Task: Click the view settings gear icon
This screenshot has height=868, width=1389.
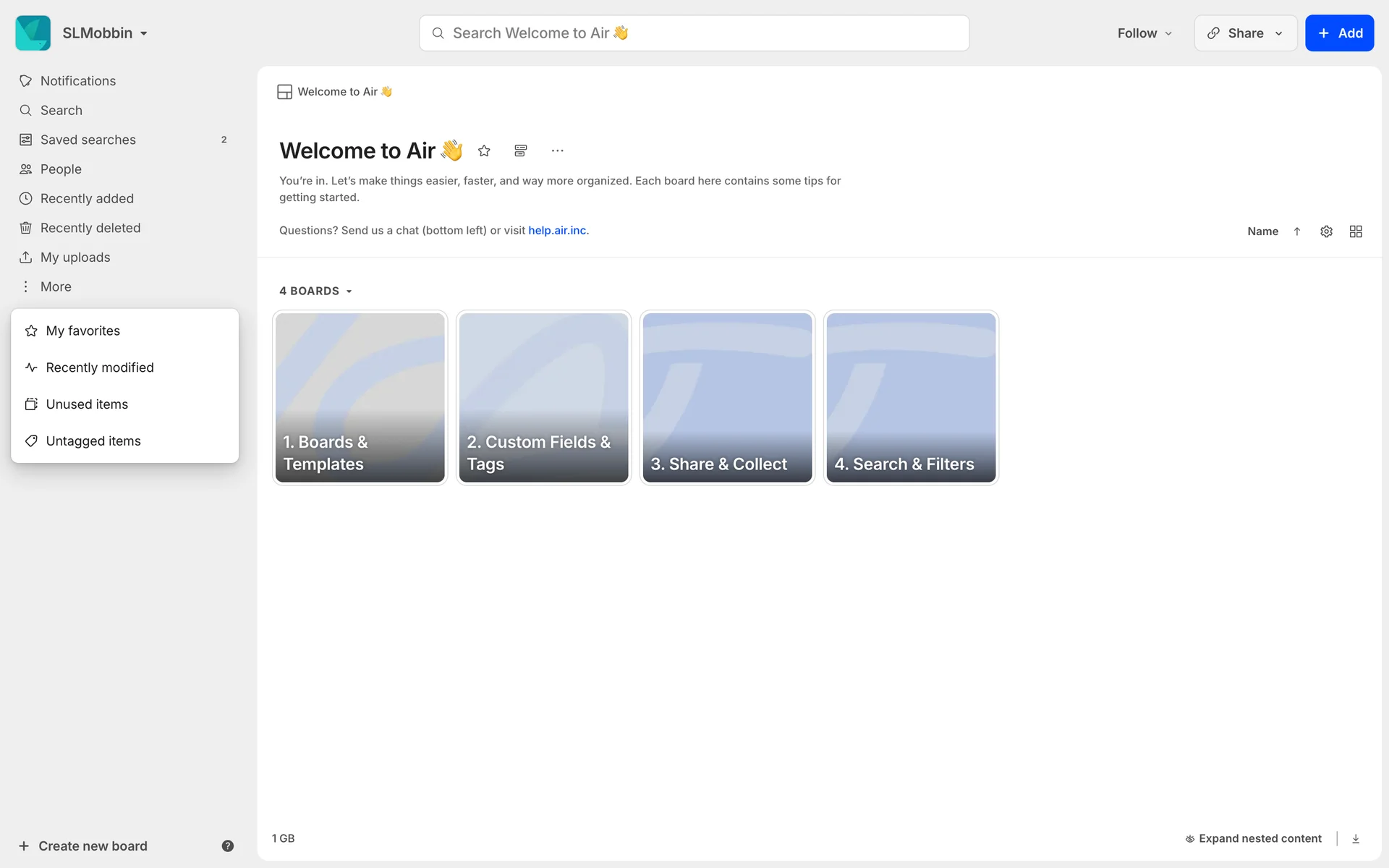Action: tap(1326, 231)
